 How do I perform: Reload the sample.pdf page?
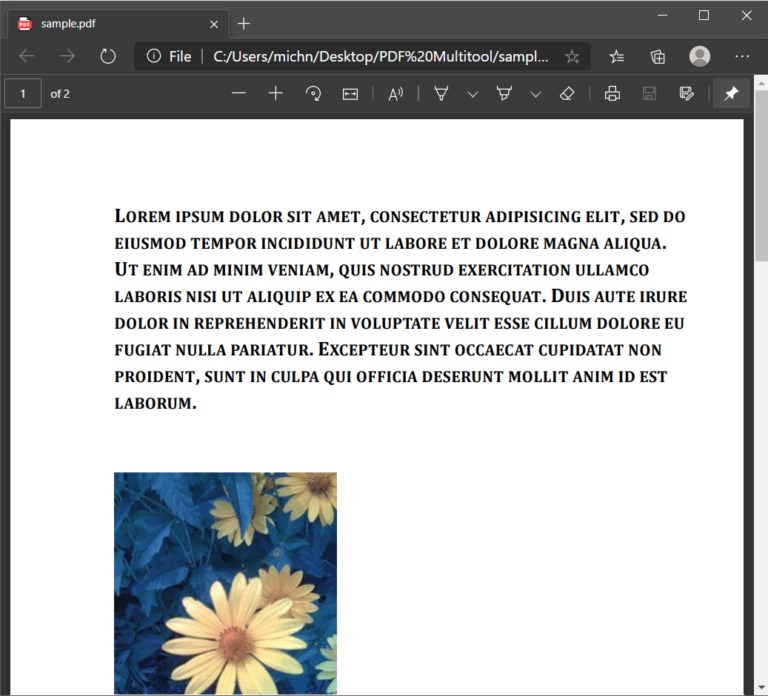(x=108, y=56)
